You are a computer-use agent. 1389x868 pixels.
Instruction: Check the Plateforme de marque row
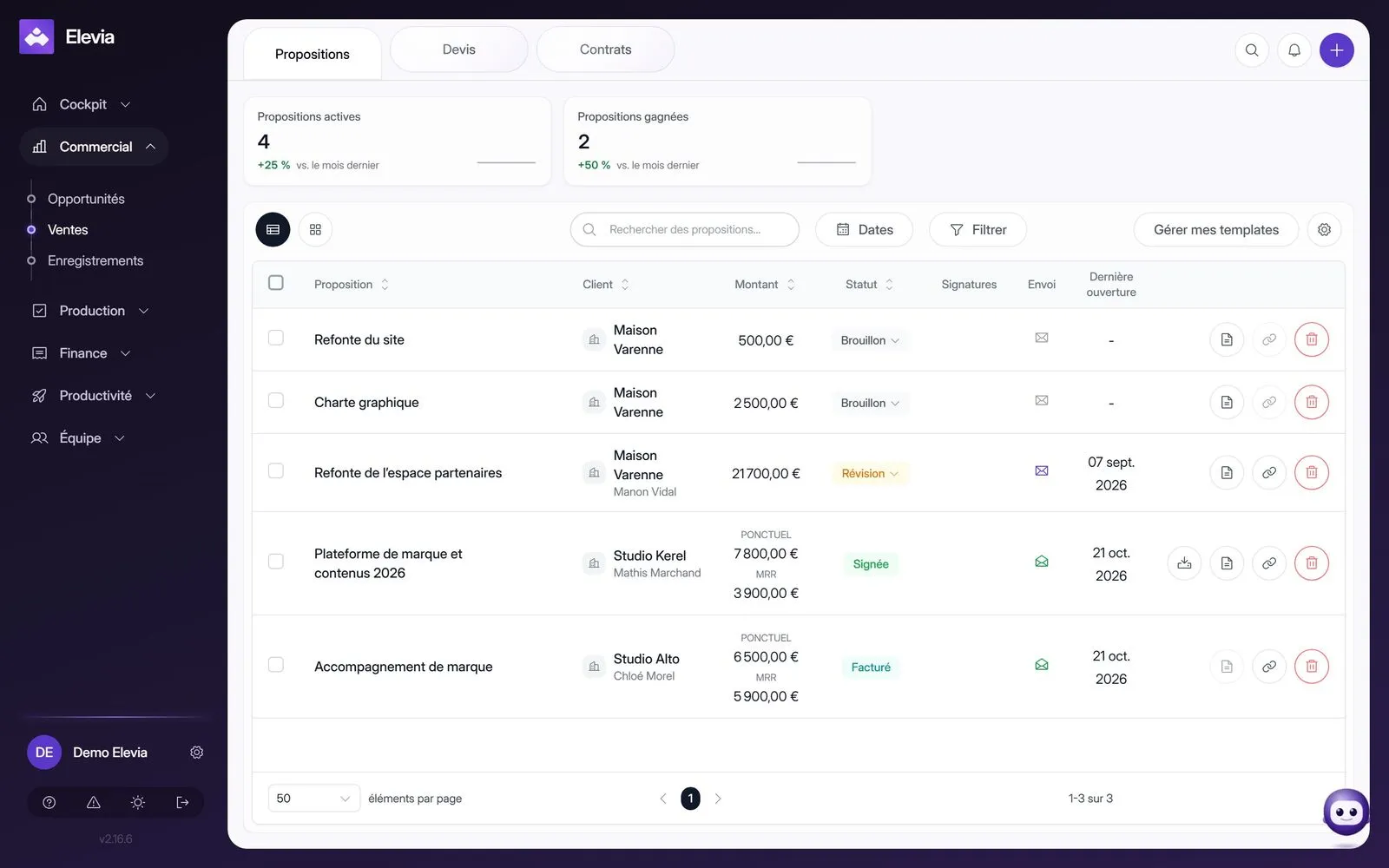point(276,562)
